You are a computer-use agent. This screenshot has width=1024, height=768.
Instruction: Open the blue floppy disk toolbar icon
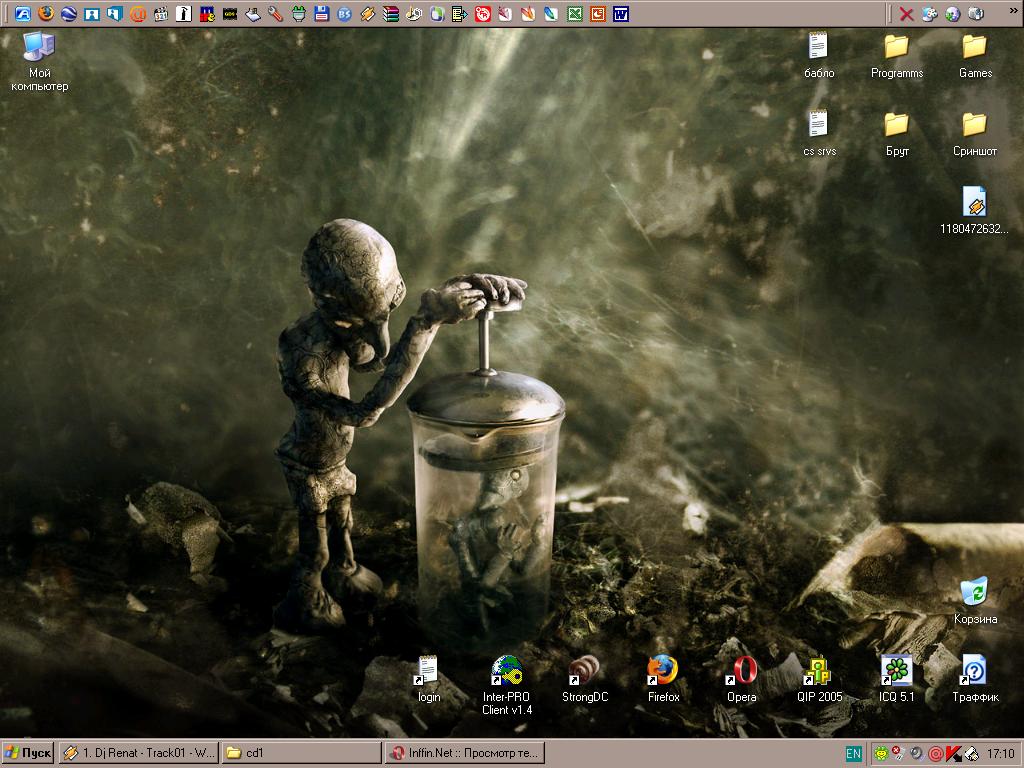pyautogui.click(x=321, y=14)
